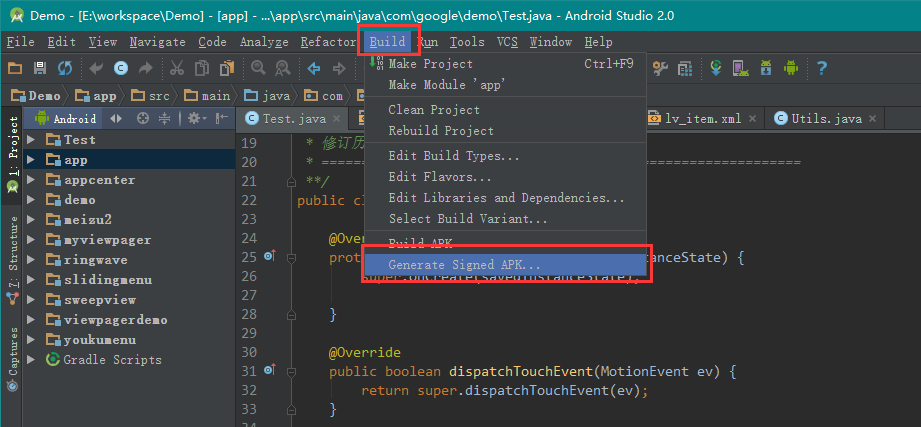Open the Project panel gear settings dropdown
This screenshot has height=427, width=921.
[197, 119]
